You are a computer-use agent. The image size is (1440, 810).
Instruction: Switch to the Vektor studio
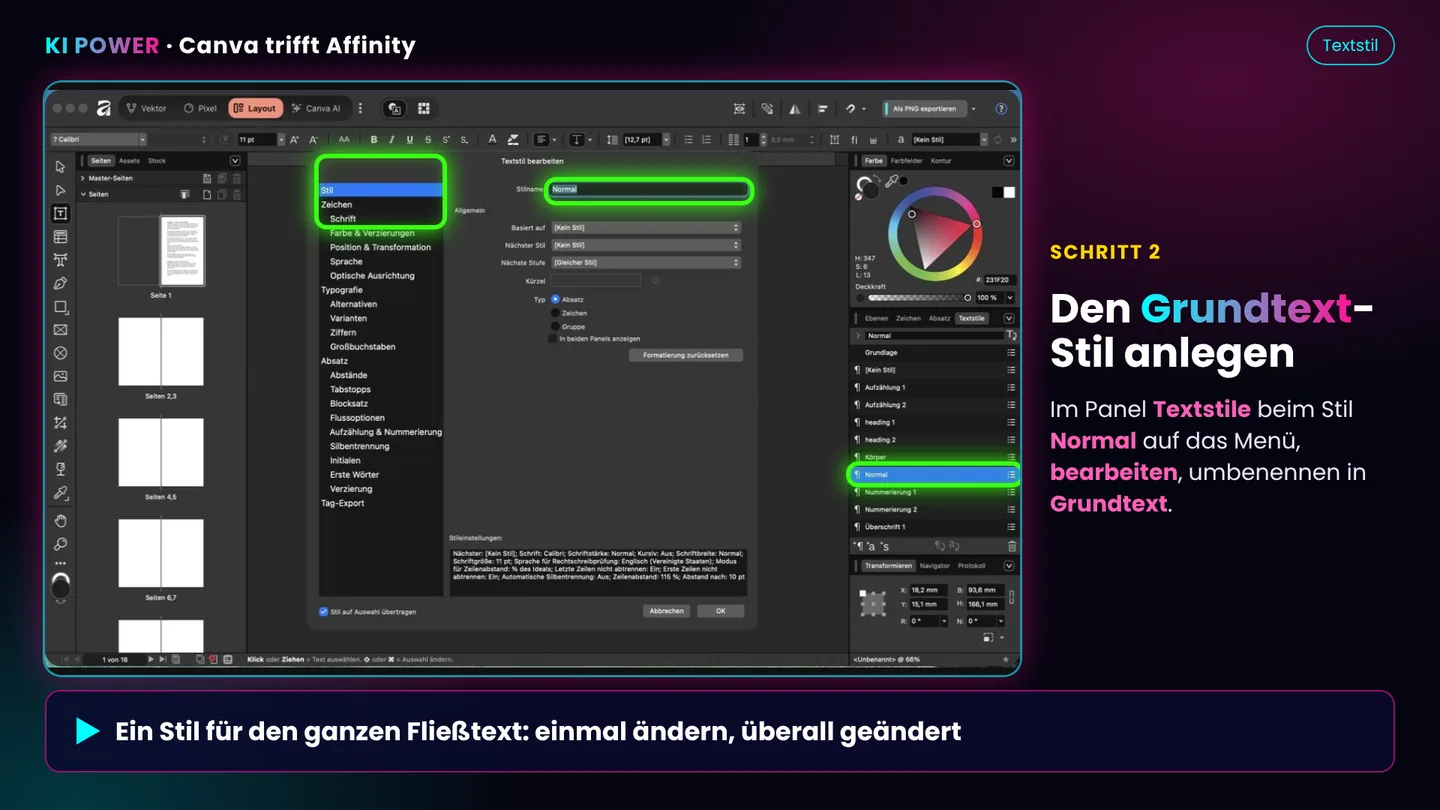146,108
